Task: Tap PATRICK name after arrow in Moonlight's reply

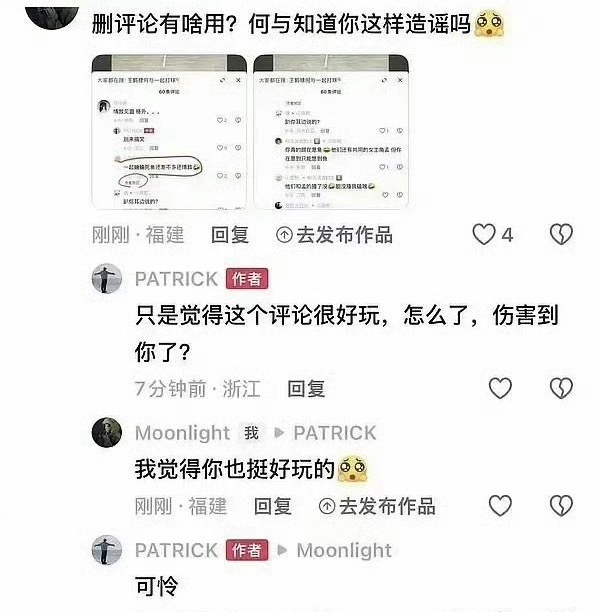Action: click(335, 433)
